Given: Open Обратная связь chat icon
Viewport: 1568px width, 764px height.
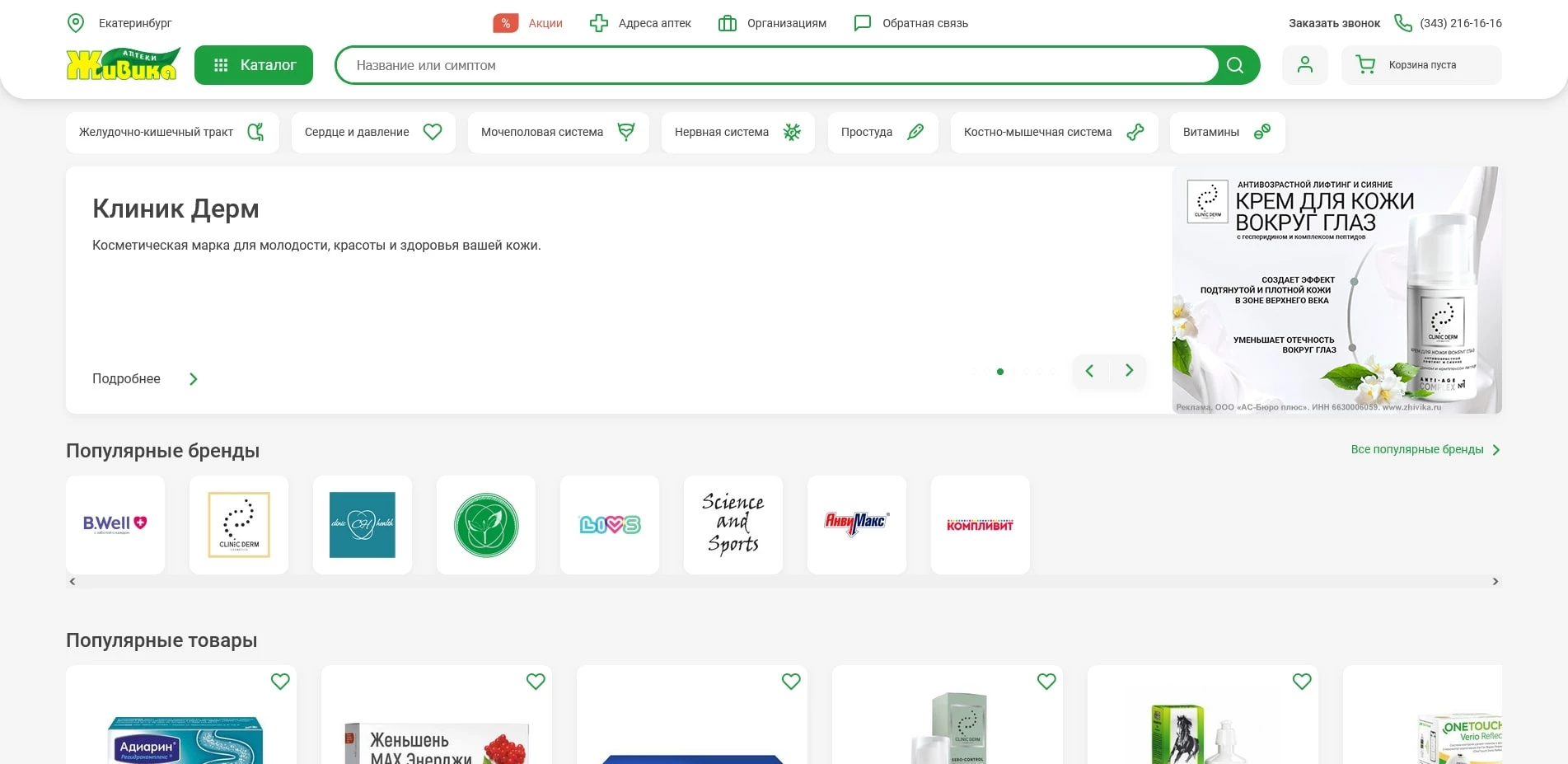Looking at the screenshot, I should click(862, 23).
